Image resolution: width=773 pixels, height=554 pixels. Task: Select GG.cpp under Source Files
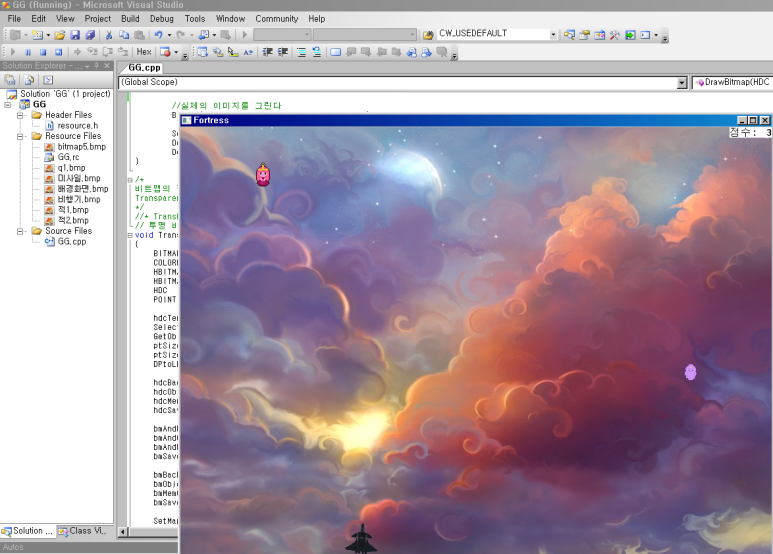(71, 242)
